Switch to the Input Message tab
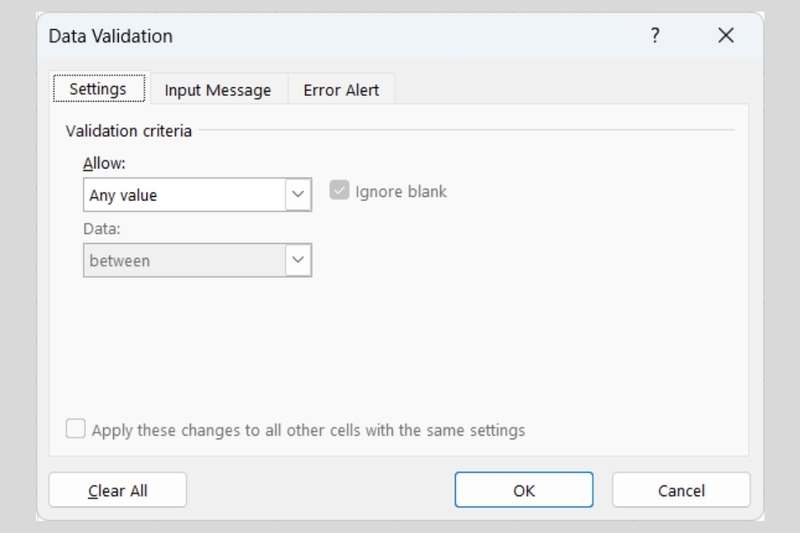 tap(218, 90)
